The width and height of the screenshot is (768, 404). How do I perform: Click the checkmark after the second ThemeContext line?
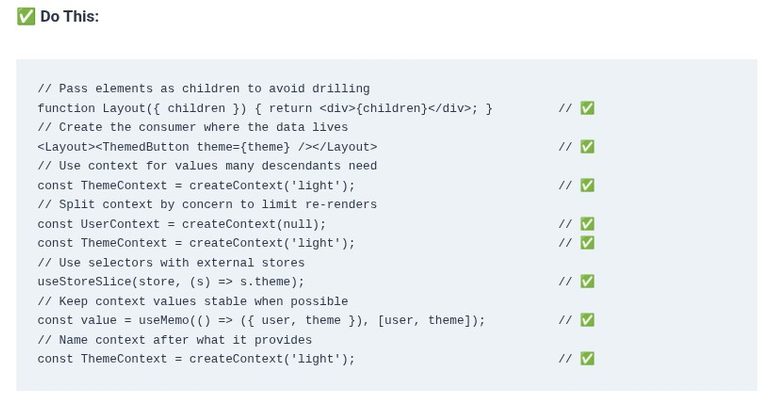587,243
